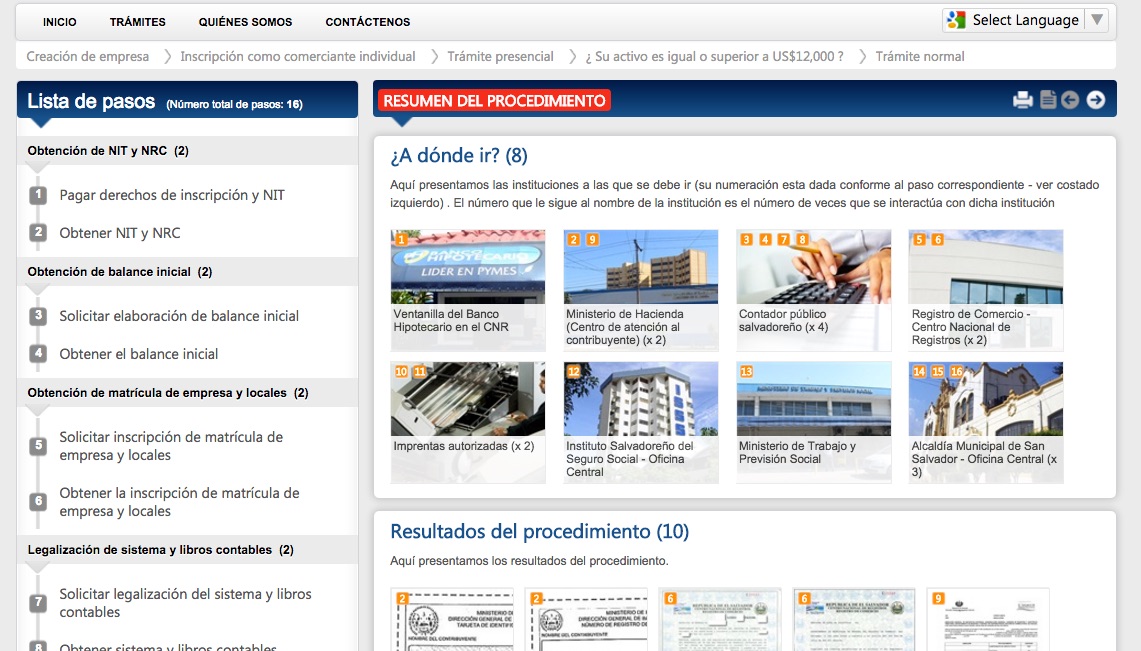The image size is (1141, 651).
Task: Select 'Solicitar elaboración de balance inicial' step
Action: coord(179,316)
